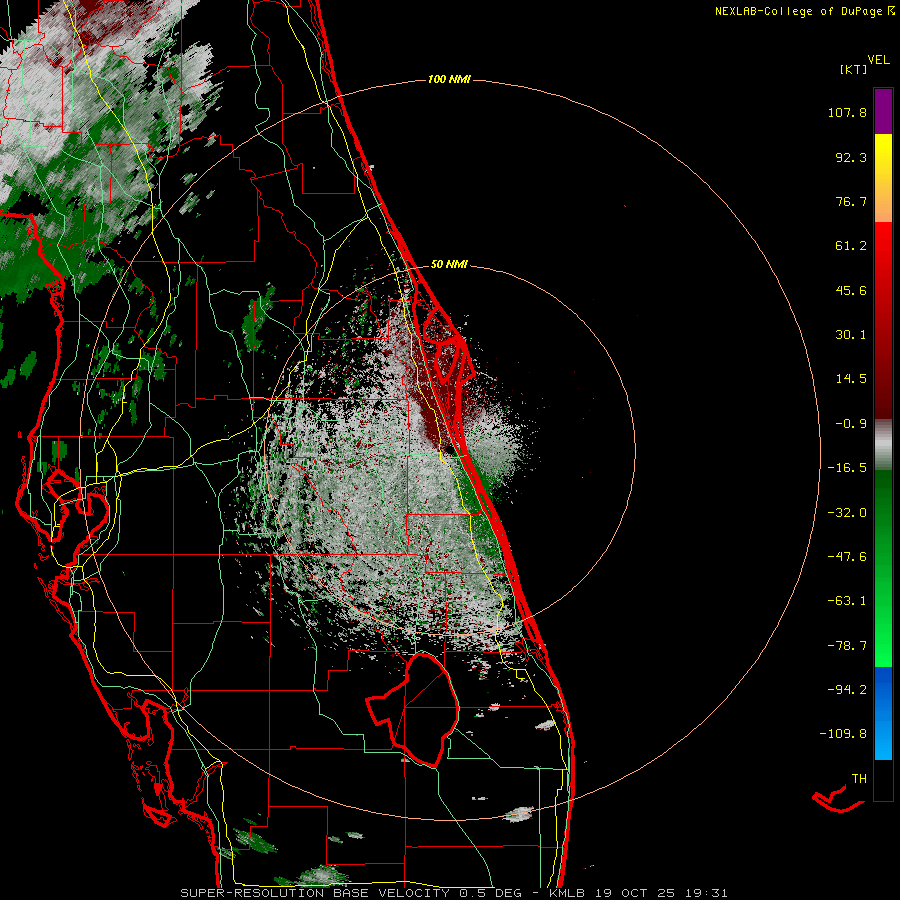Viewport: 900px width, 900px height.
Task: Click the yellow-orange segment of the color bar
Action: pos(883,178)
